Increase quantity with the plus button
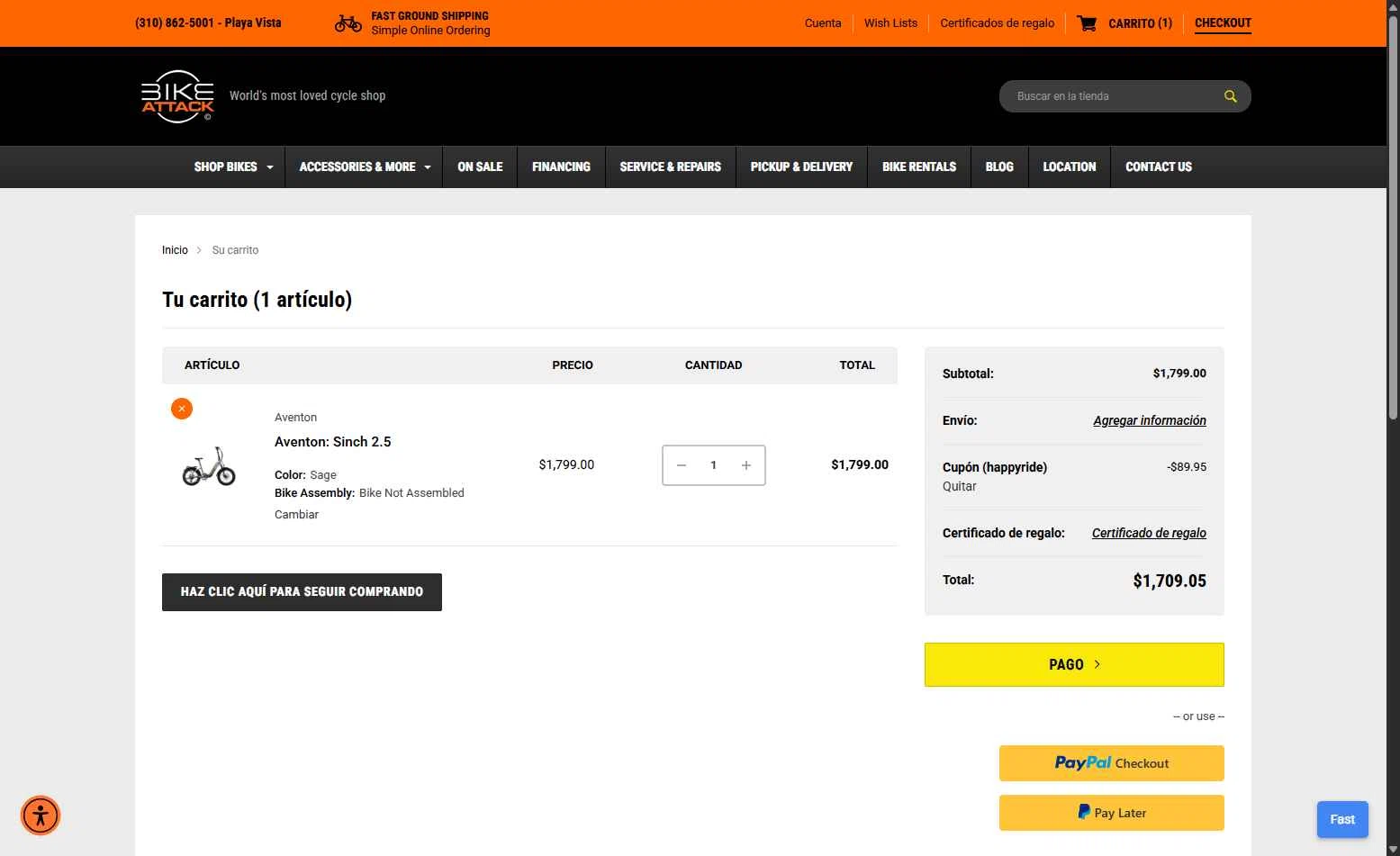The image size is (1400, 856). [x=746, y=465]
